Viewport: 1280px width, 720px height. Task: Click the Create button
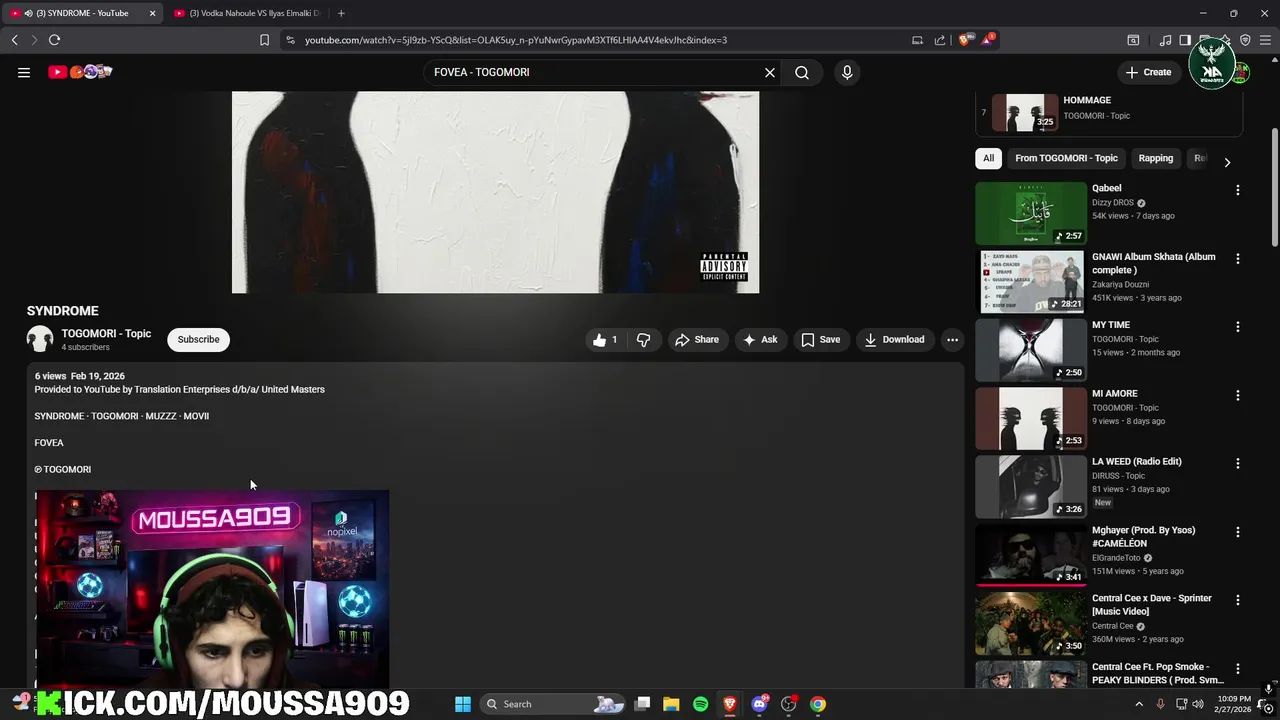[x=1148, y=72]
